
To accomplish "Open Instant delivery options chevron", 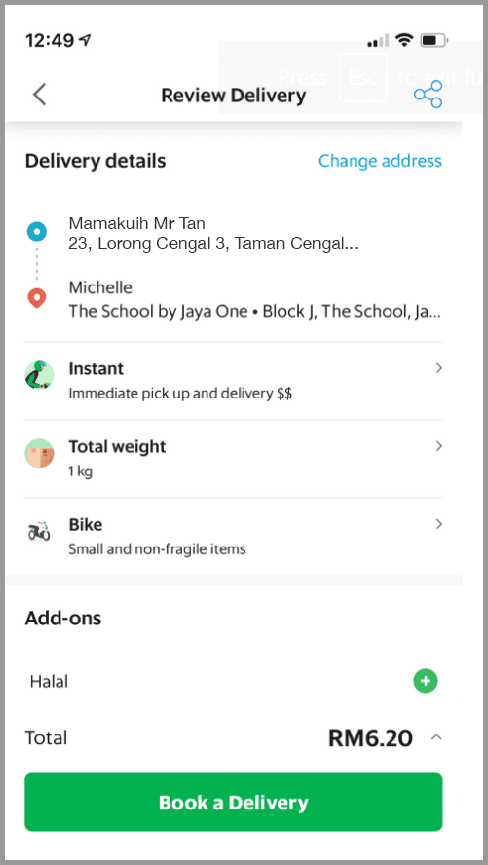I will tap(439, 368).
